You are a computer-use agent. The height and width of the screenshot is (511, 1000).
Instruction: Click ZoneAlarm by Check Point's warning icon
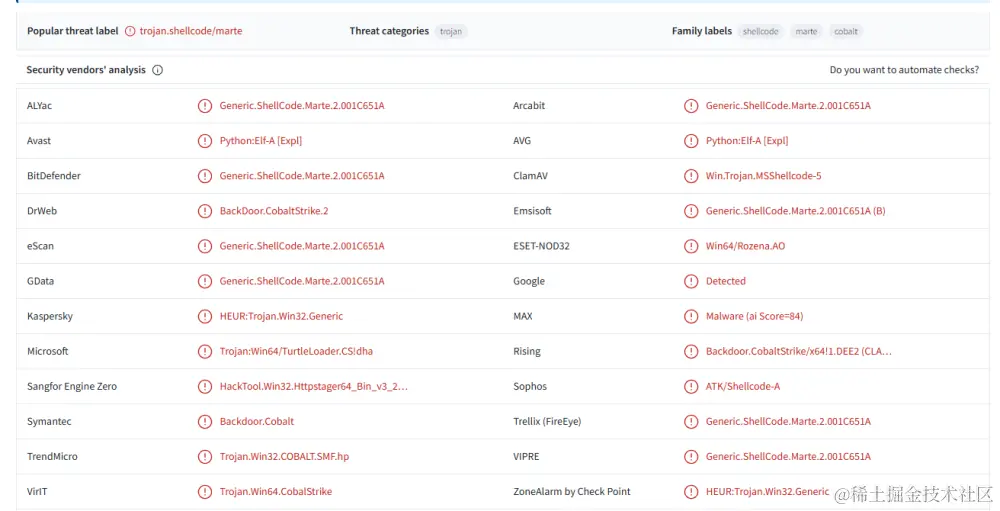[x=691, y=492]
